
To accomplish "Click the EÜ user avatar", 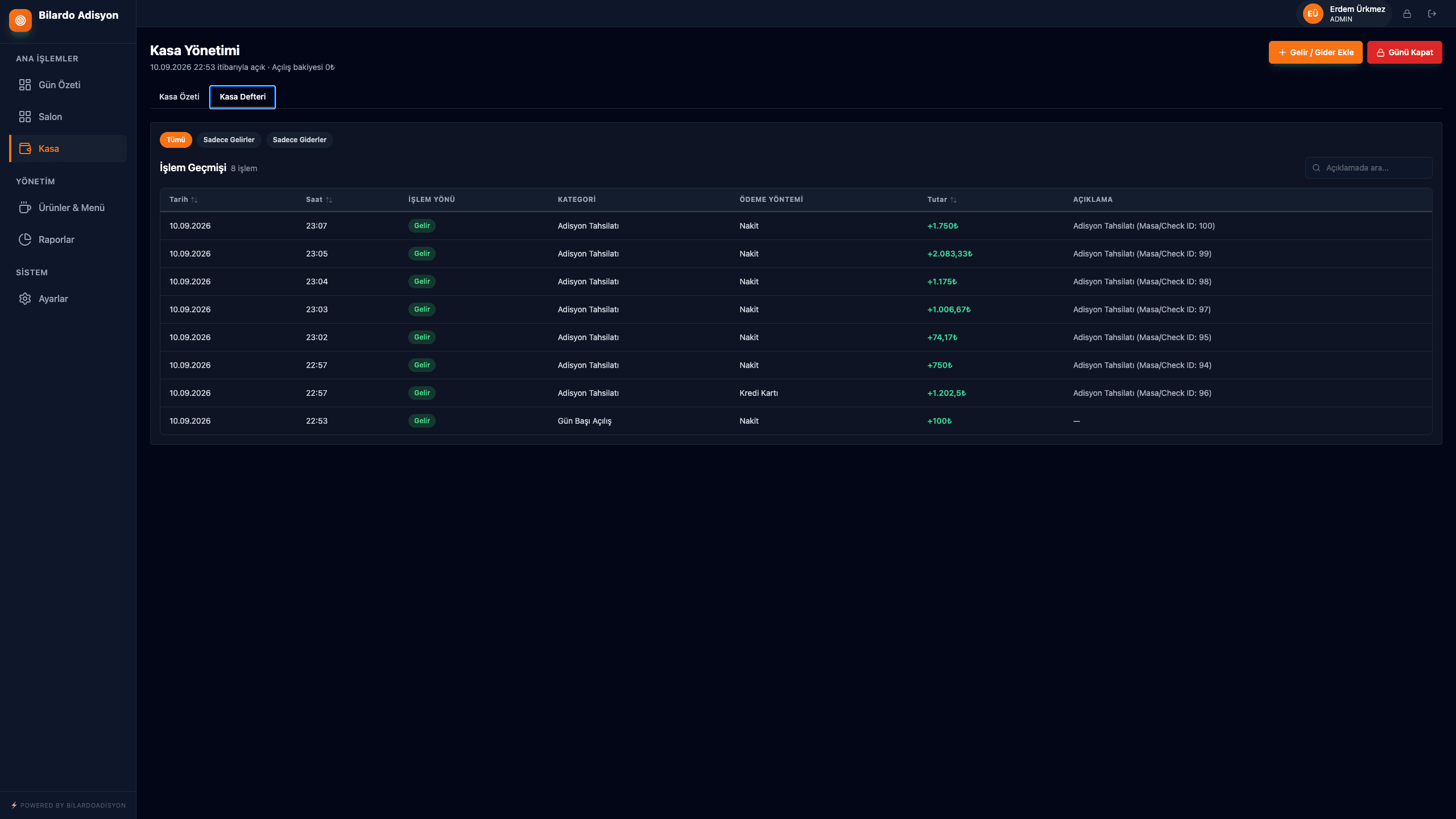I will [1313, 14].
